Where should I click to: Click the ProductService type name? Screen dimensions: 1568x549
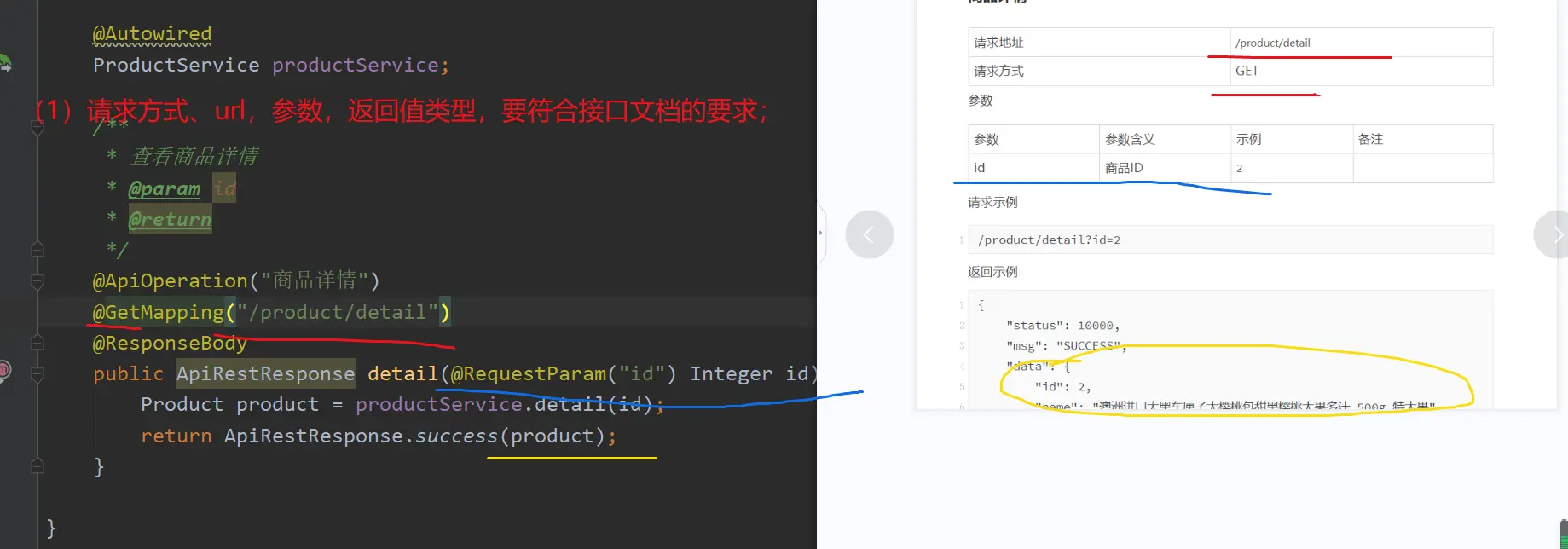coord(176,65)
